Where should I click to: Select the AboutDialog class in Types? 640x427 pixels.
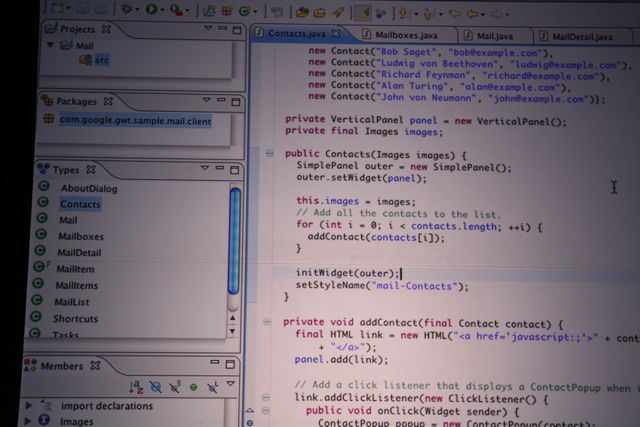88,188
